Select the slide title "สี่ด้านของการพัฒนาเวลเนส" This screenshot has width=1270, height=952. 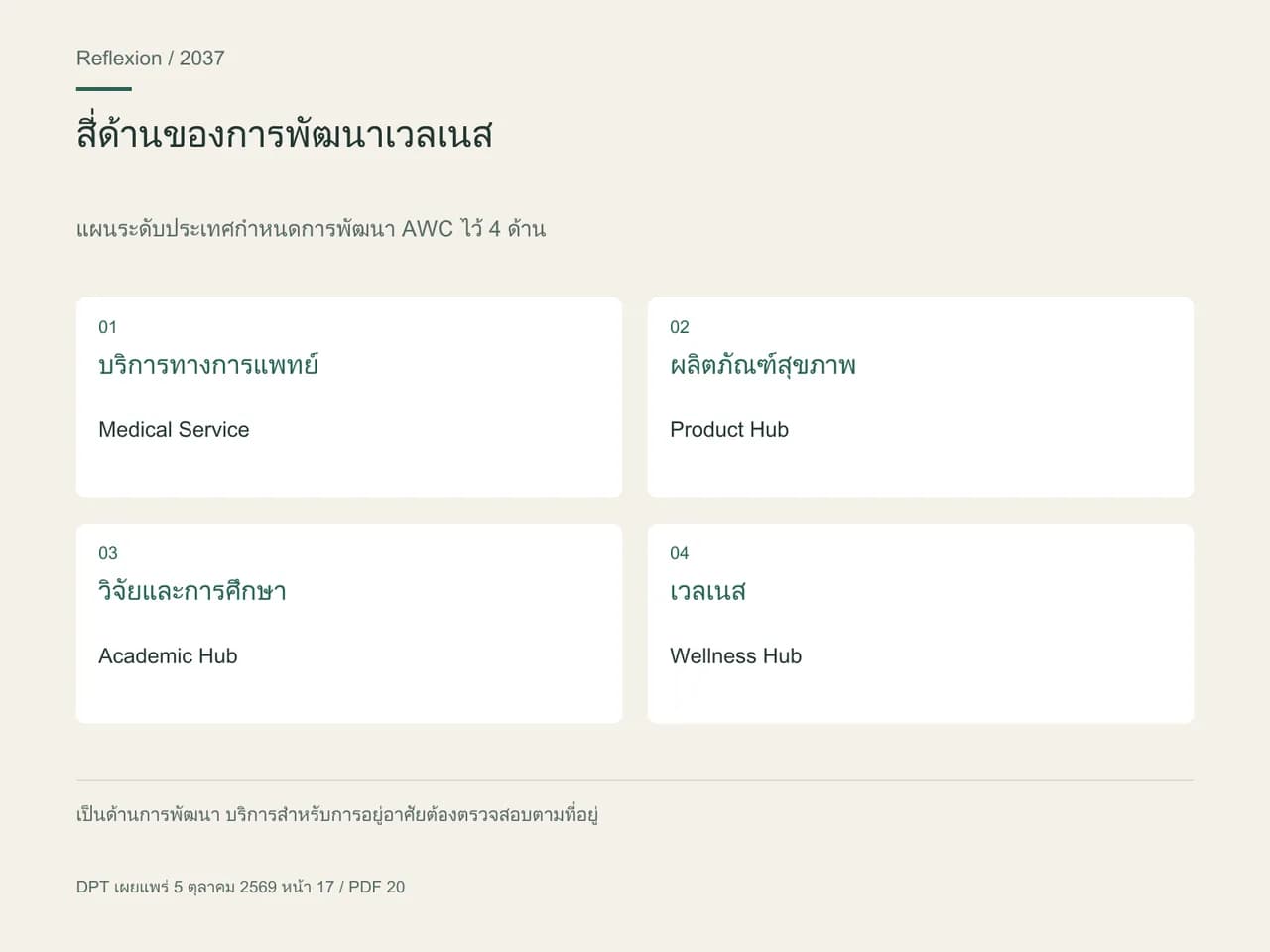[285, 134]
